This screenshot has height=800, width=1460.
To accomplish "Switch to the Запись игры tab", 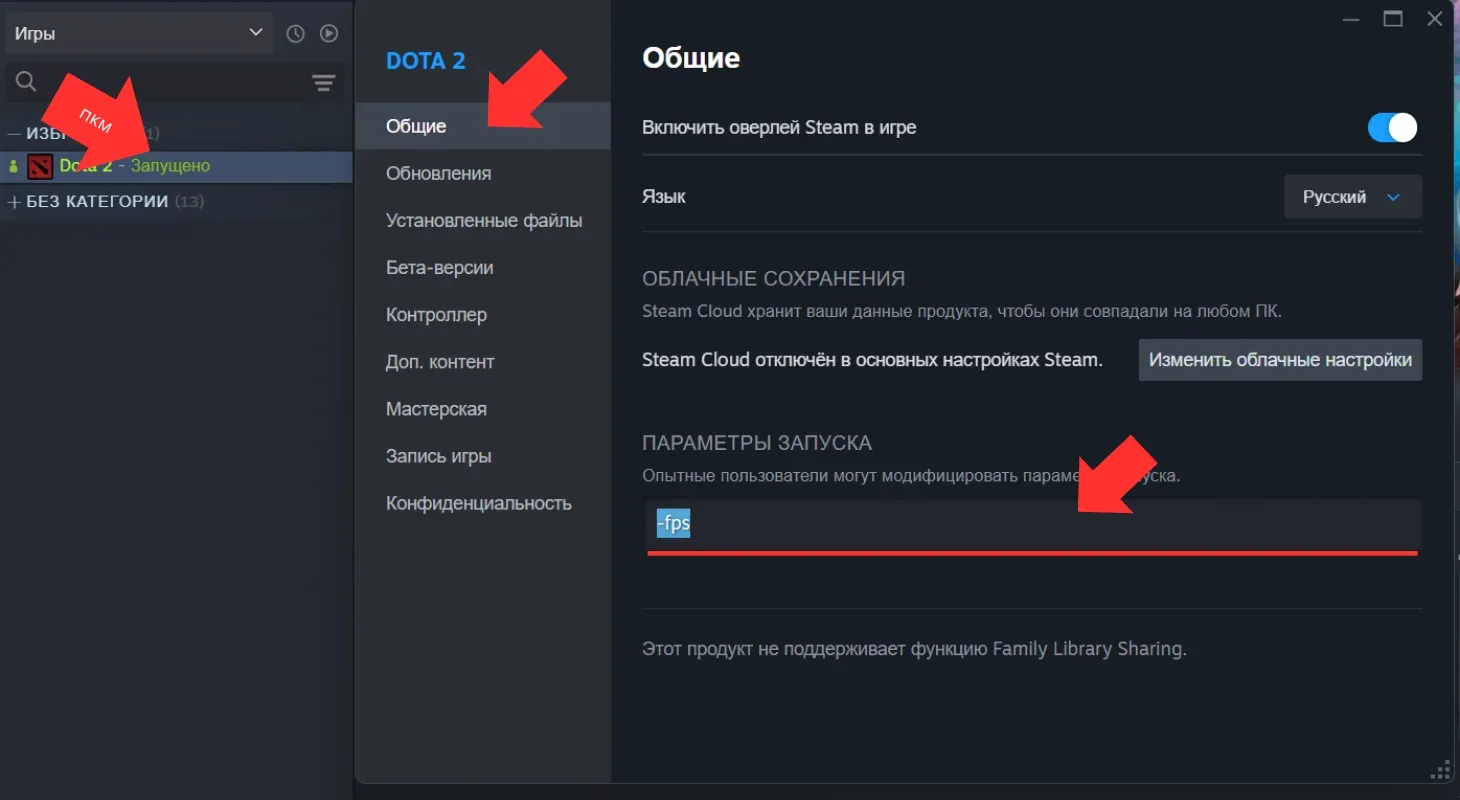I will (x=483, y=455).
